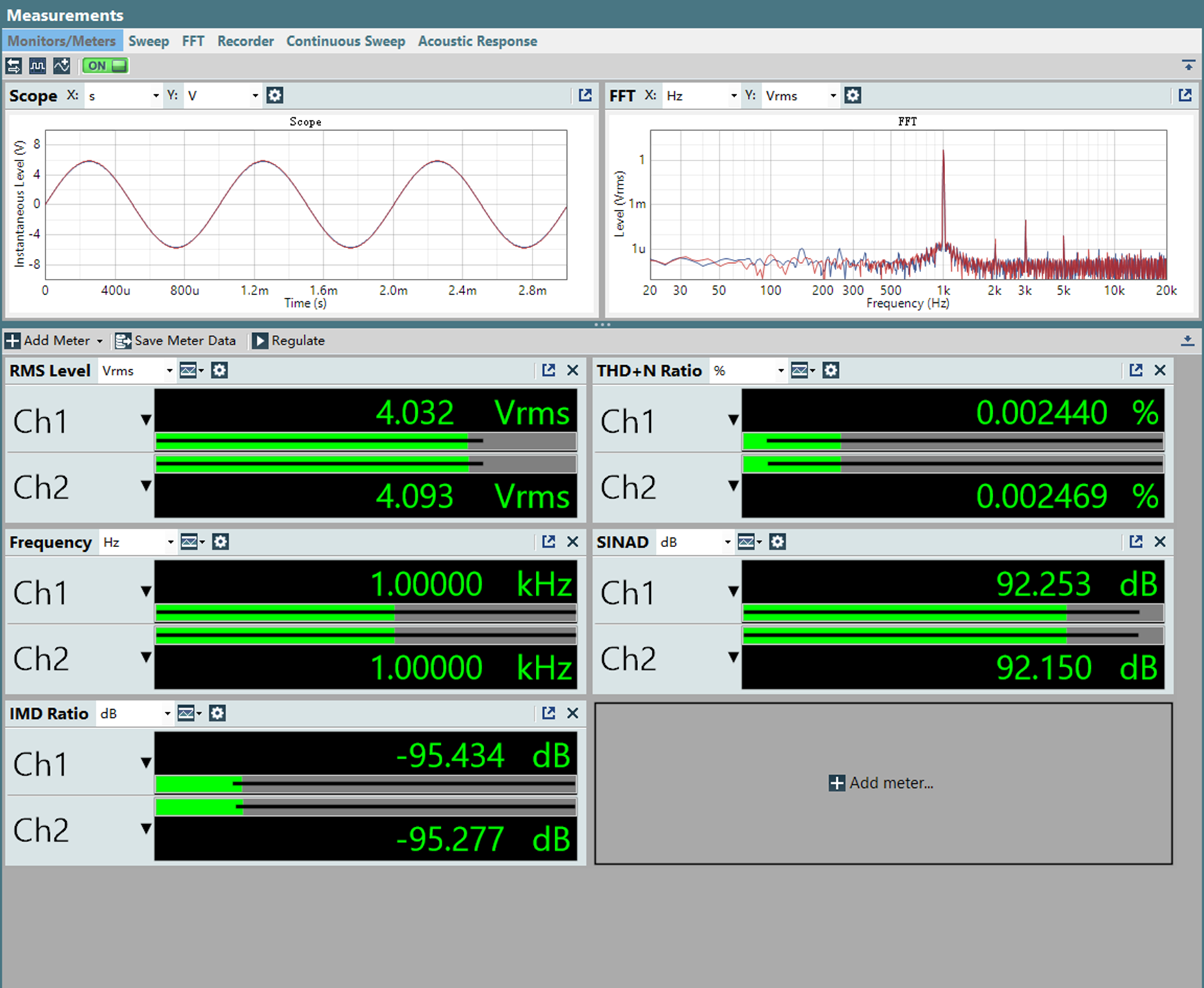This screenshot has height=988, width=1204.
Task: Click the THD+N Ratio graph display icon
Action: (x=801, y=371)
